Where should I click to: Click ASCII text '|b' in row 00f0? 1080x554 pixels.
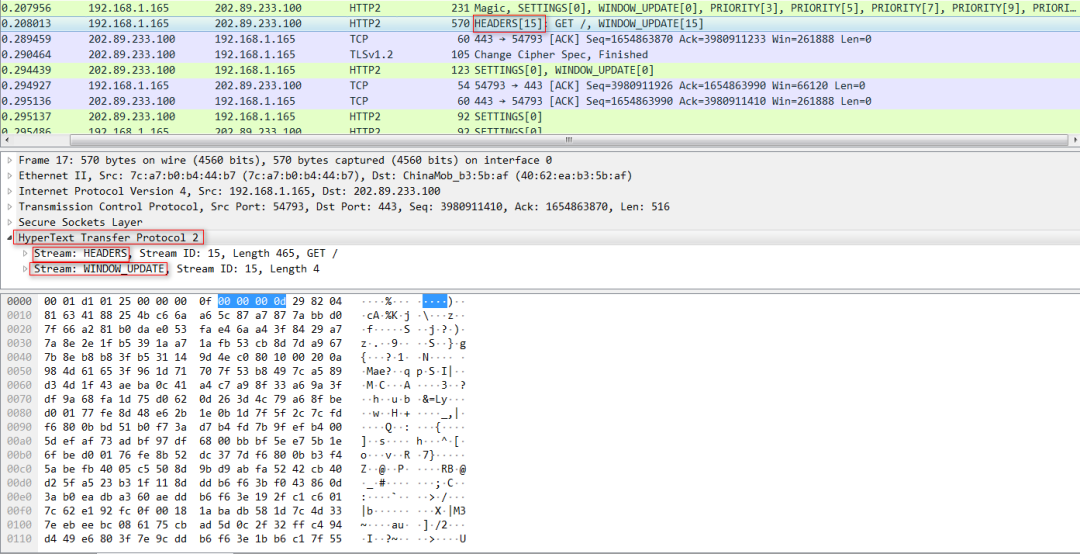pyautogui.click(x=367, y=510)
